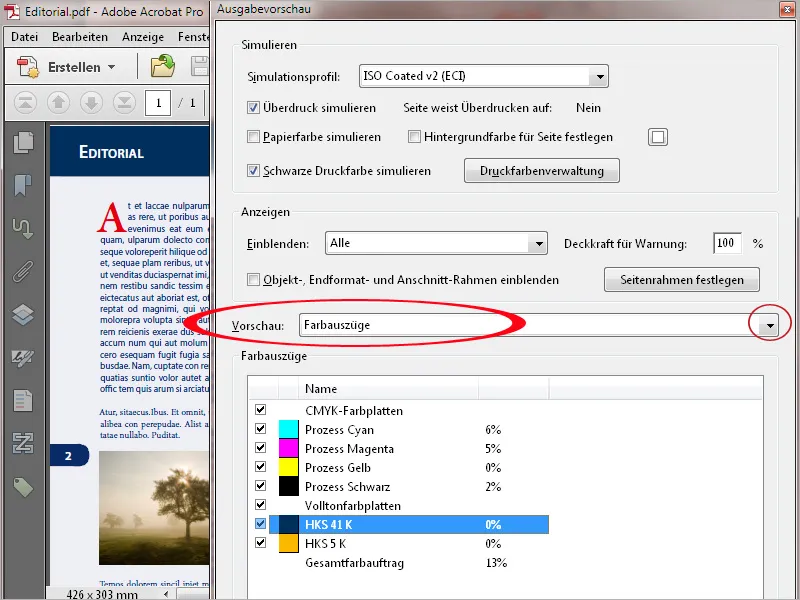Click the Druckfarbenverwaltung button
800x600 pixels.
(541, 170)
